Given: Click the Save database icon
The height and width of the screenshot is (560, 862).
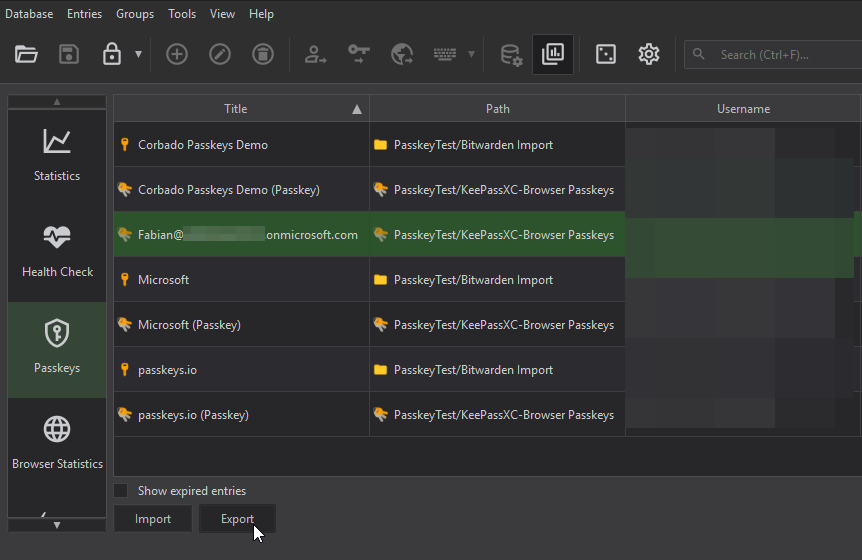Looking at the screenshot, I should pos(69,54).
